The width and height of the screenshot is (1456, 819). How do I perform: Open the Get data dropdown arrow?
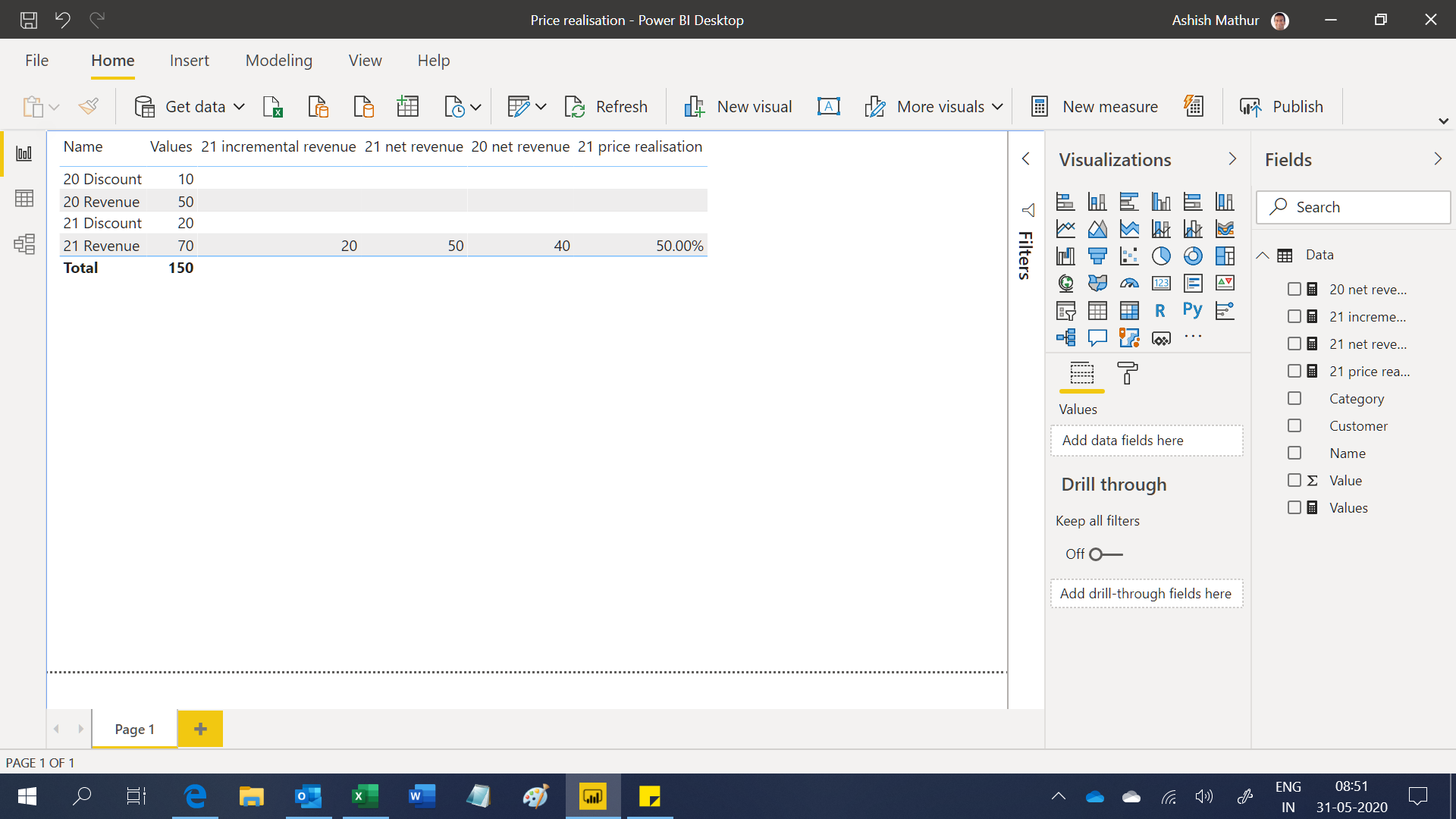coord(239,107)
